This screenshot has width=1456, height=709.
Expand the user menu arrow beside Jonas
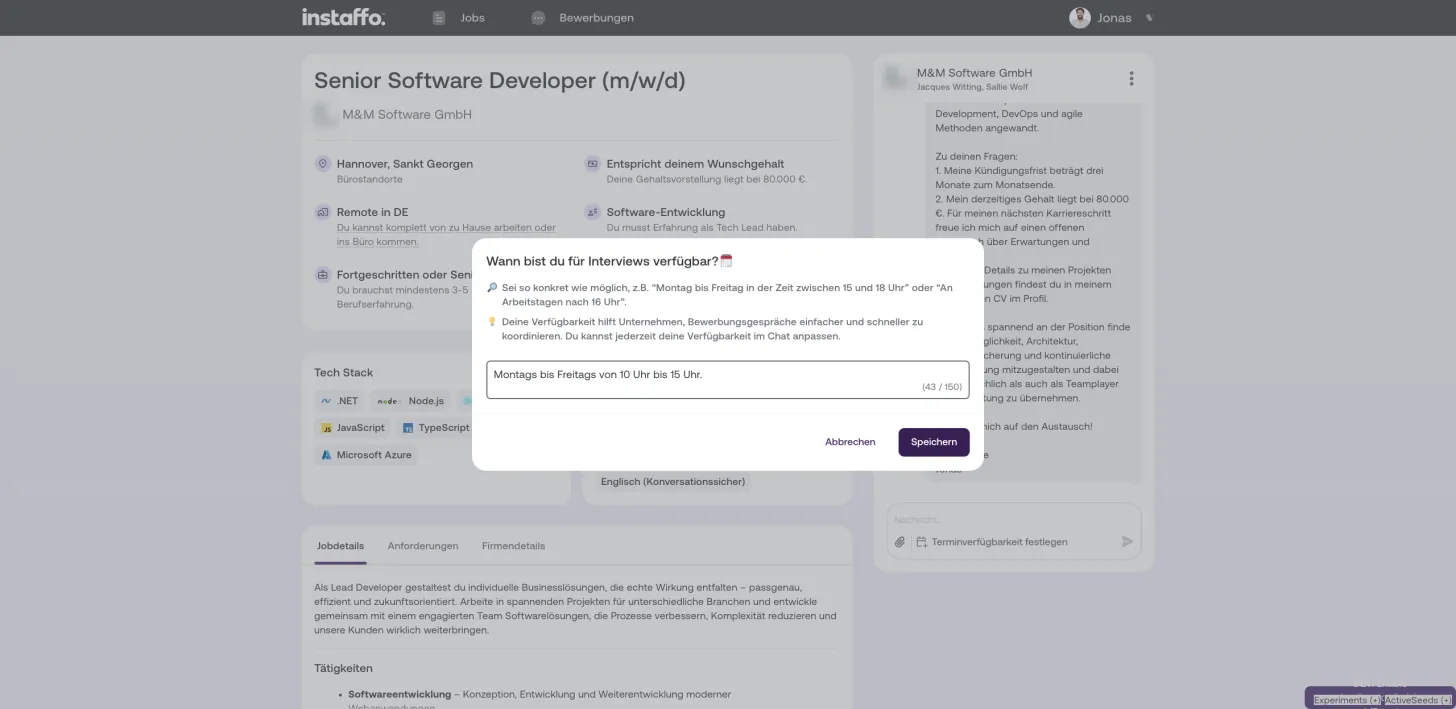click(x=1149, y=18)
